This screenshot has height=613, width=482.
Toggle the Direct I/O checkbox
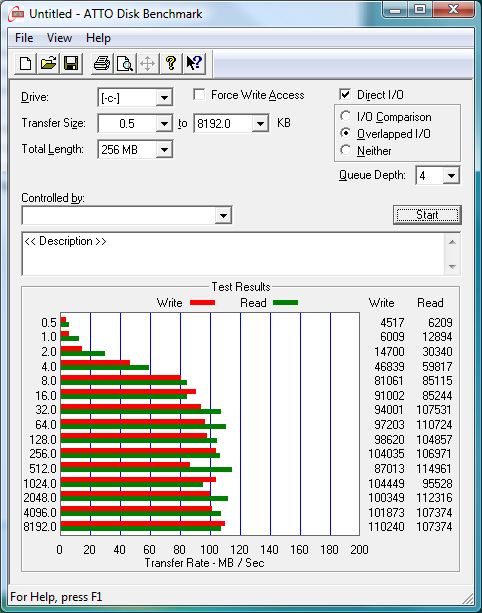pyautogui.click(x=345, y=95)
